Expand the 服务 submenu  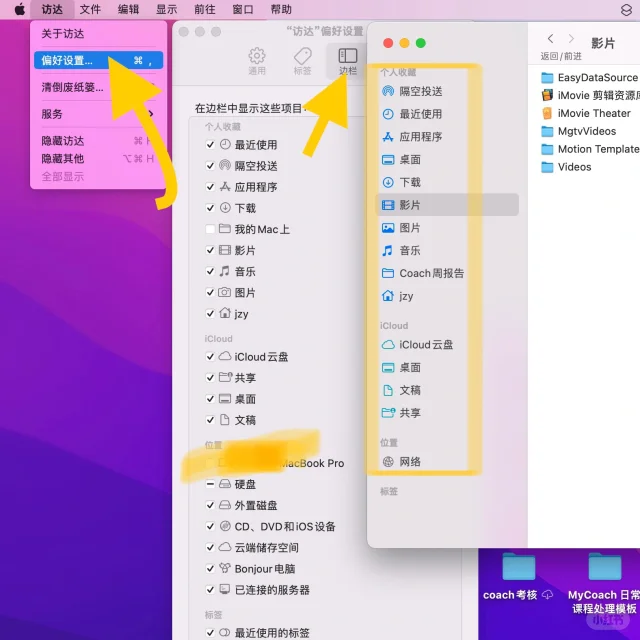(98, 114)
